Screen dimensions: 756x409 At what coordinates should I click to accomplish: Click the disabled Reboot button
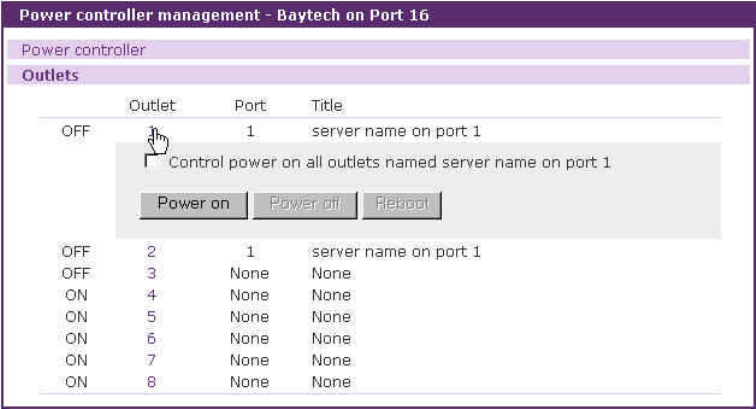pyautogui.click(x=401, y=204)
